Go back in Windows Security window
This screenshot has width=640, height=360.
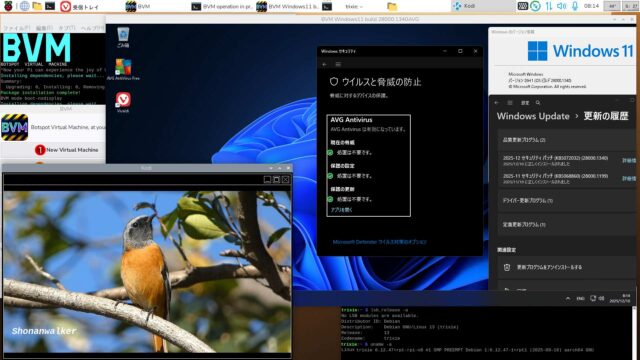[324, 64]
